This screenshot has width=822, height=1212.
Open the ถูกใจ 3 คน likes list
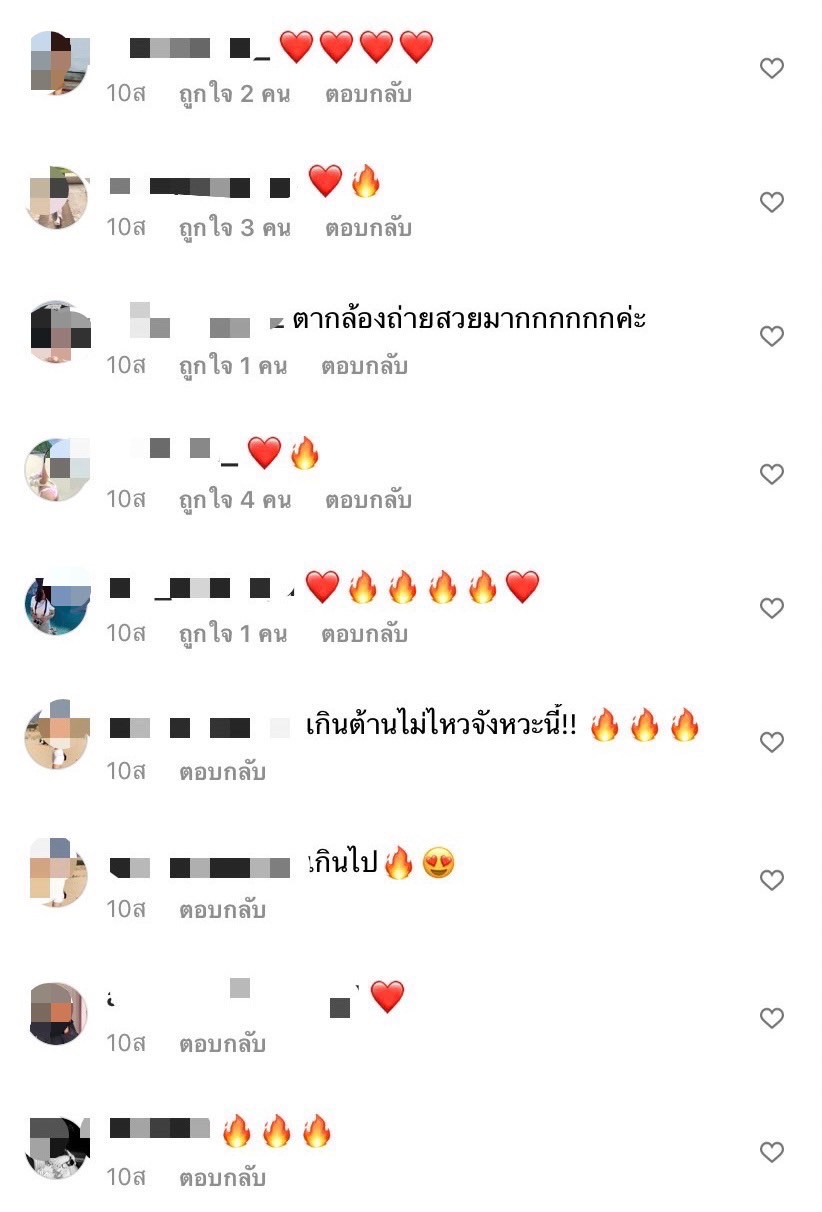click(234, 228)
